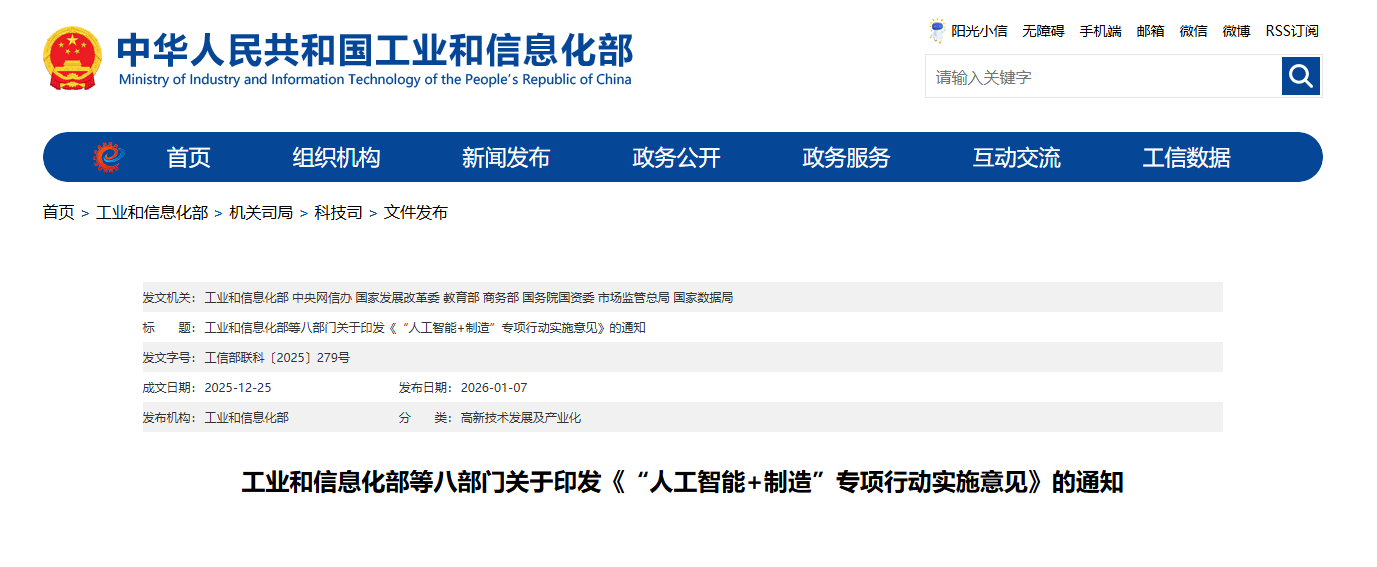Open the 政务服务 navigation item
1377x567 pixels.
coord(846,158)
